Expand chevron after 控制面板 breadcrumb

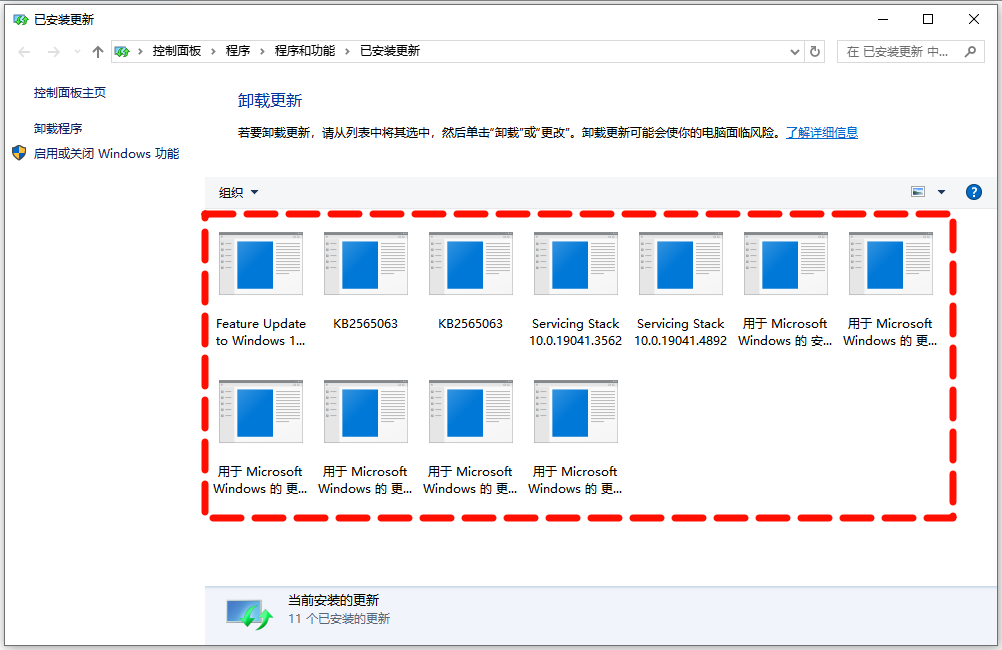(x=213, y=51)
